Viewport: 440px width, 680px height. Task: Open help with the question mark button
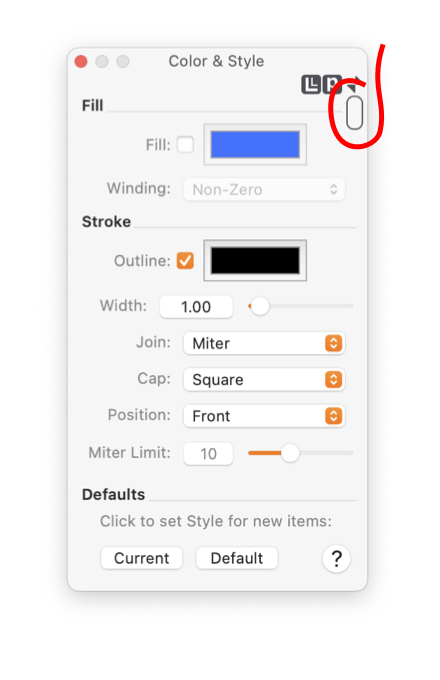(x=336, y=559)
